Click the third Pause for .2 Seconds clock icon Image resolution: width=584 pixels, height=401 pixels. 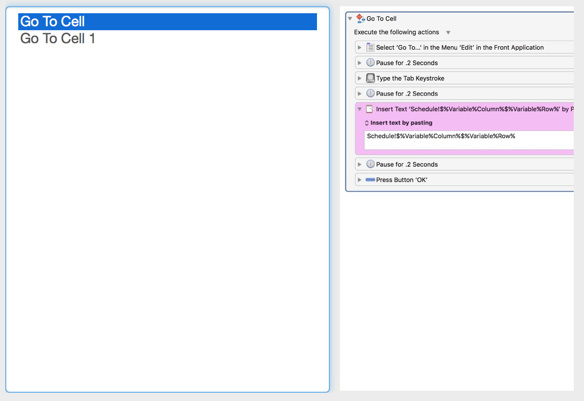[x=370, y=164]
